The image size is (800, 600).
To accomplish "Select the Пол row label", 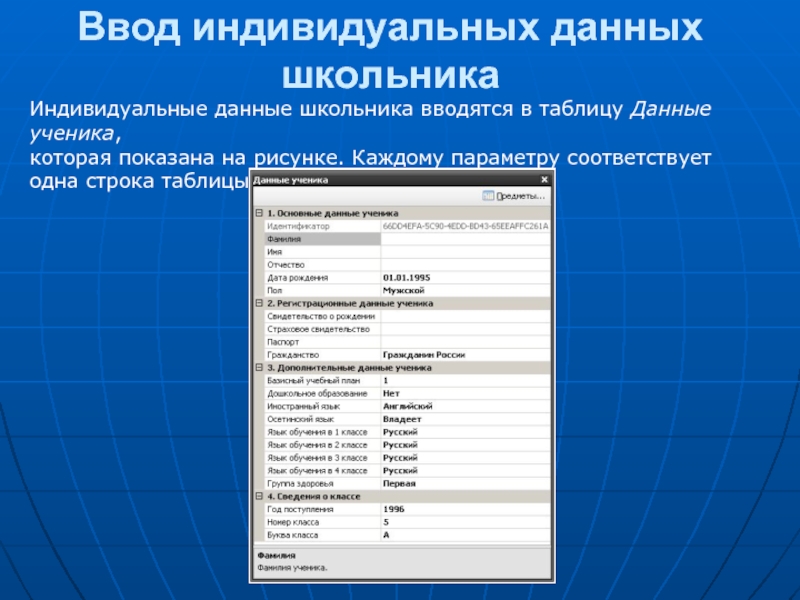I will (274, 290).
